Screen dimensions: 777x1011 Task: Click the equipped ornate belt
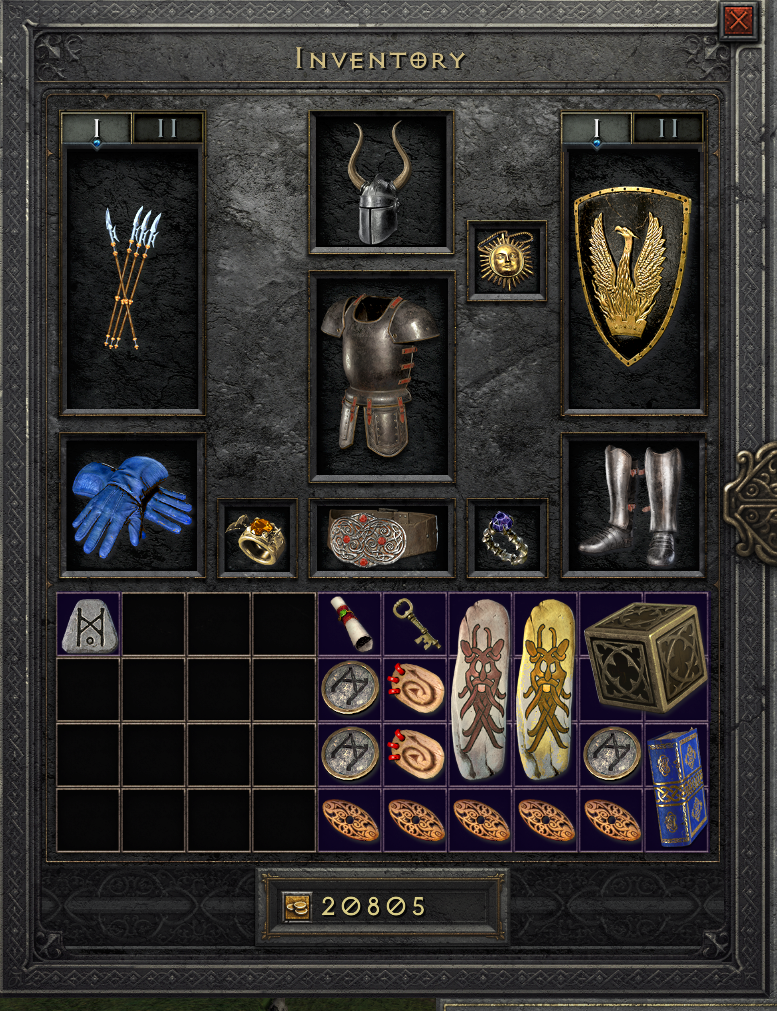(382, 537)
